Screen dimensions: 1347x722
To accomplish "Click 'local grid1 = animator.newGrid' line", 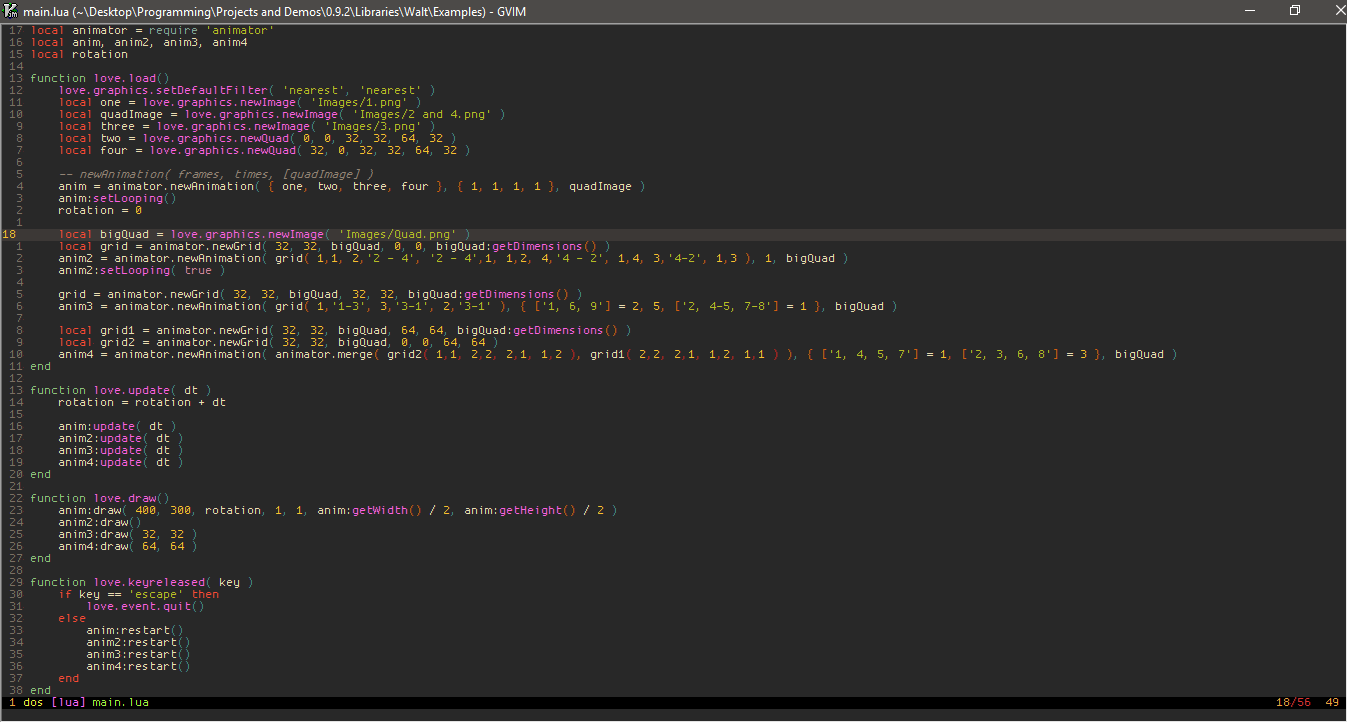I will [345, 330].
